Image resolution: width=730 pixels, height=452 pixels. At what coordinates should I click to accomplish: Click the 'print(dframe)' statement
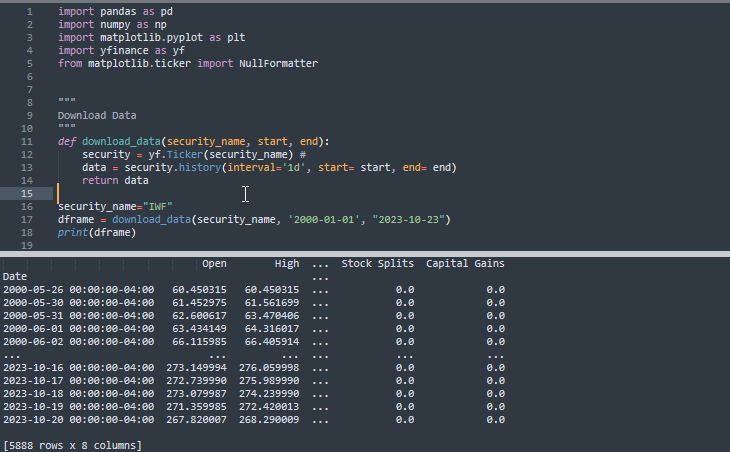pos(96,232)
